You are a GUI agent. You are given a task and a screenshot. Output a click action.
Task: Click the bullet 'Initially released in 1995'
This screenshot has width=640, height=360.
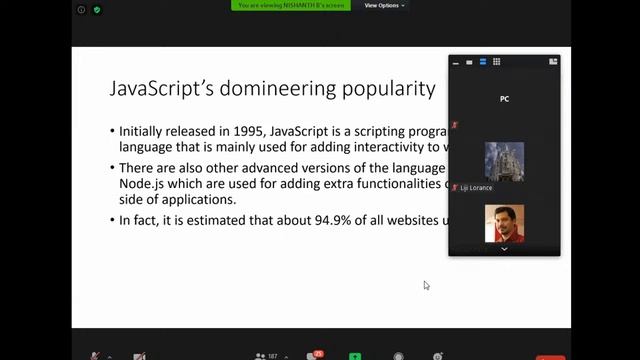[284, 139]
